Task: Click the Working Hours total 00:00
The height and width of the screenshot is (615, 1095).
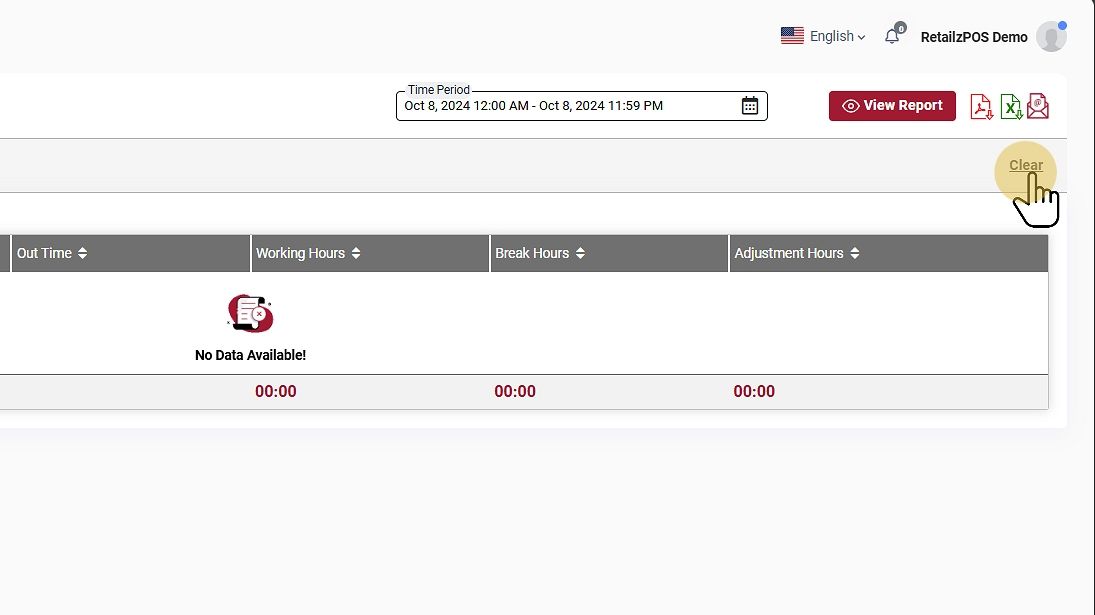Action: (x=275, y=392)
